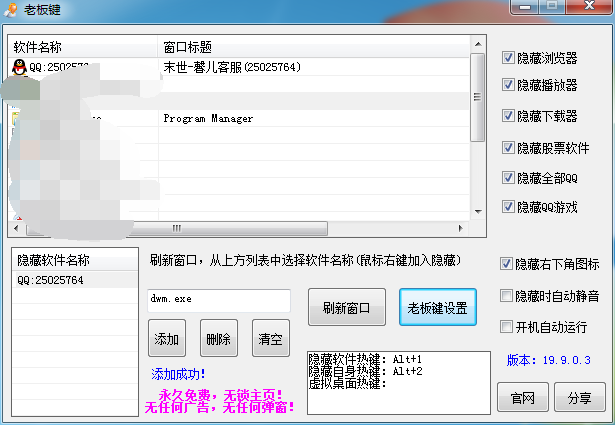Uncheck 隐藏下载器 option
This screenshot has height=425, width=615.
click(508, 116)
